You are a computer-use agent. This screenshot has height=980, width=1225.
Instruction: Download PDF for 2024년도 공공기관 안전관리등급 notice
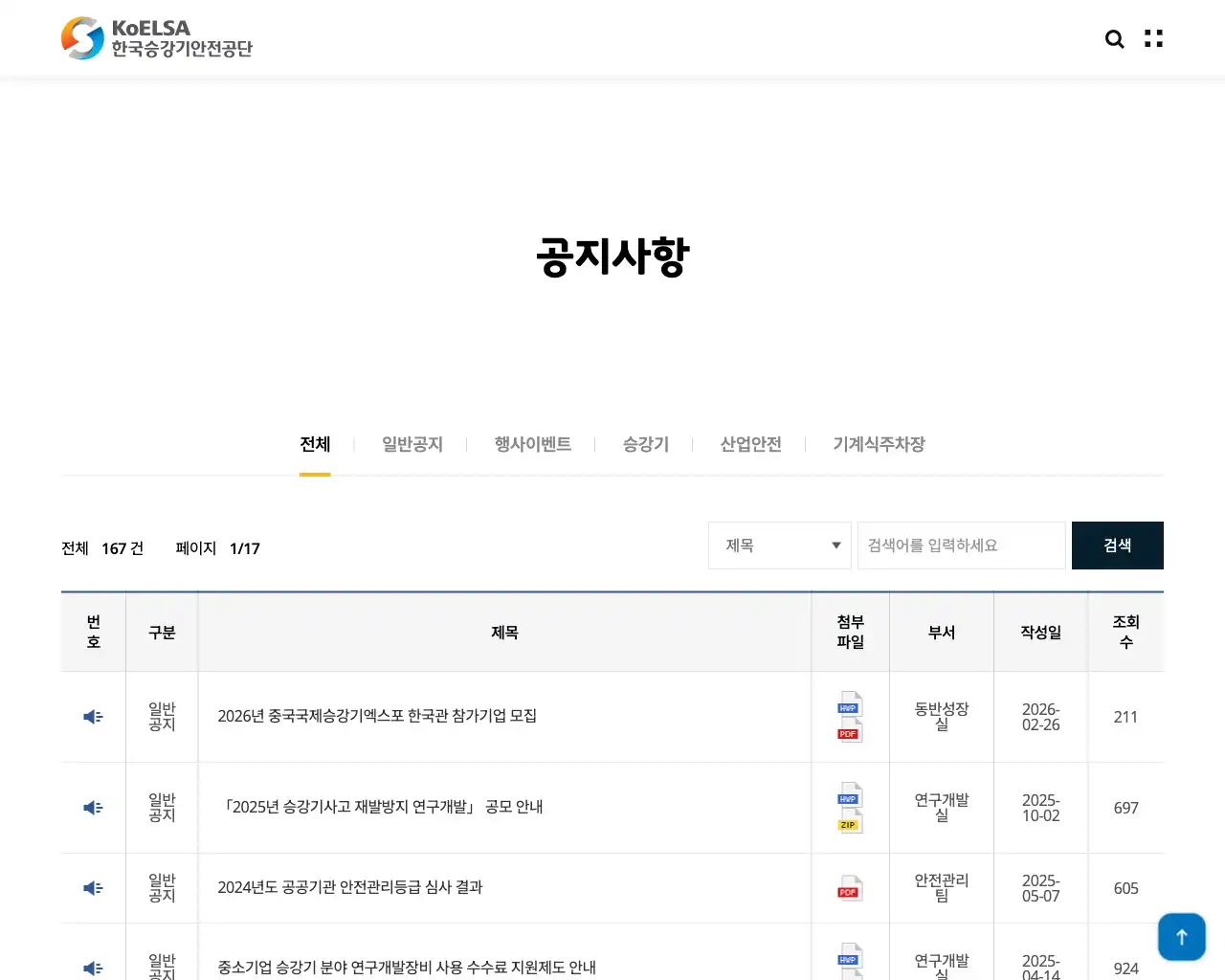click(x=849, y=889)
